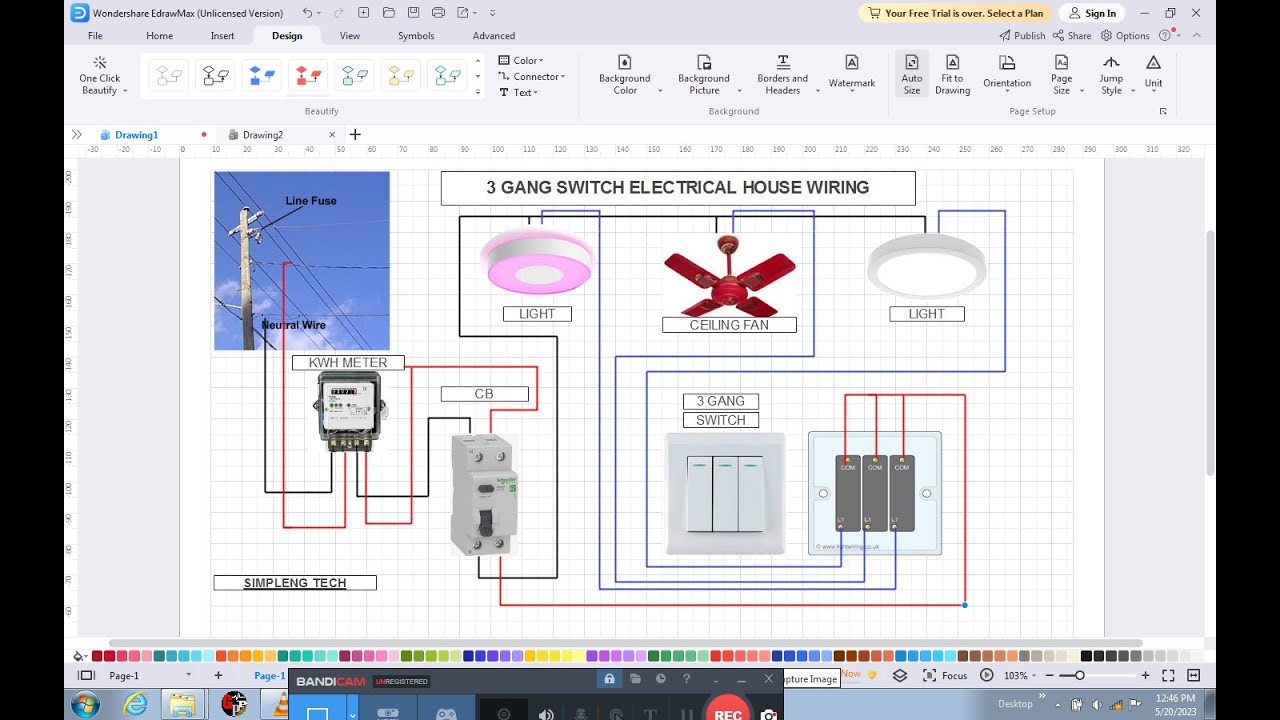
Task: Close the Drawing2 tab
Action: pos(332,134)
